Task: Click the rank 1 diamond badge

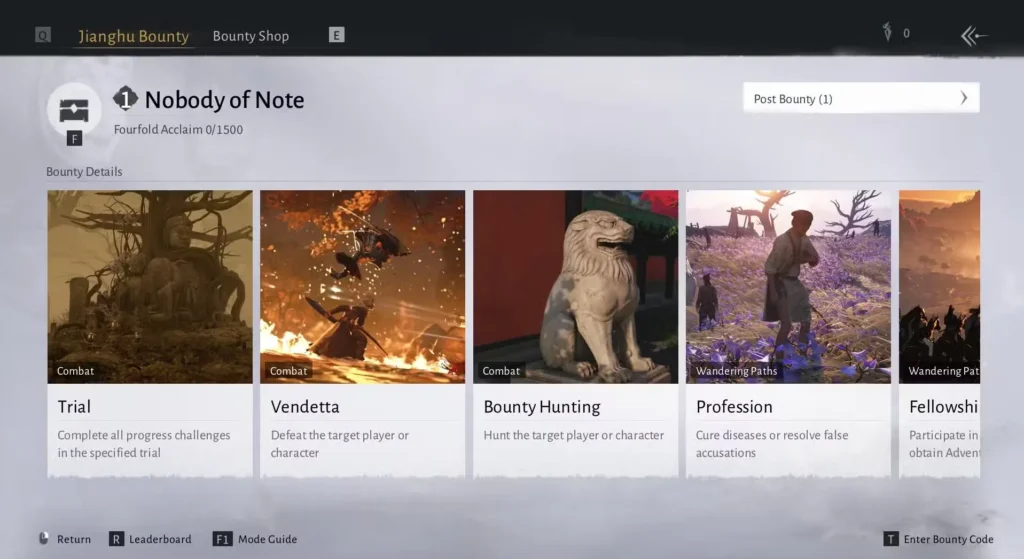Action: click(x=125, y=99)
